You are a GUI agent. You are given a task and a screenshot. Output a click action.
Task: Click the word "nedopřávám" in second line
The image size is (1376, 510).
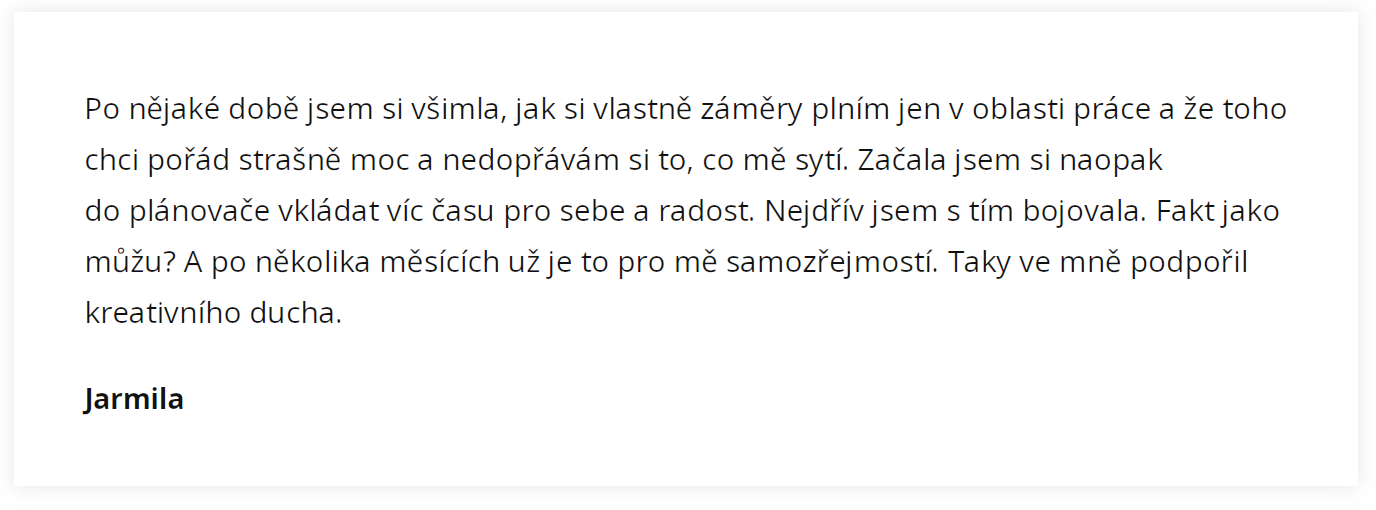[x=531, y=161]
